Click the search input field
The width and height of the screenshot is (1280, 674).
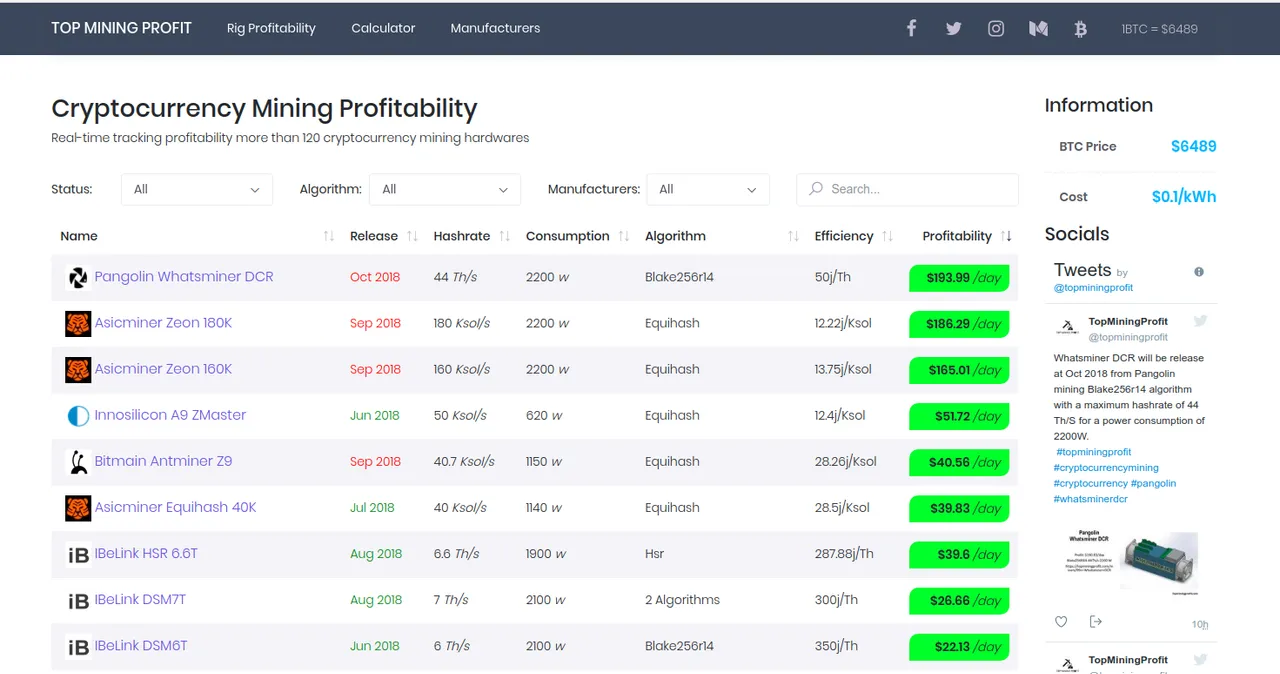(907, 189)
